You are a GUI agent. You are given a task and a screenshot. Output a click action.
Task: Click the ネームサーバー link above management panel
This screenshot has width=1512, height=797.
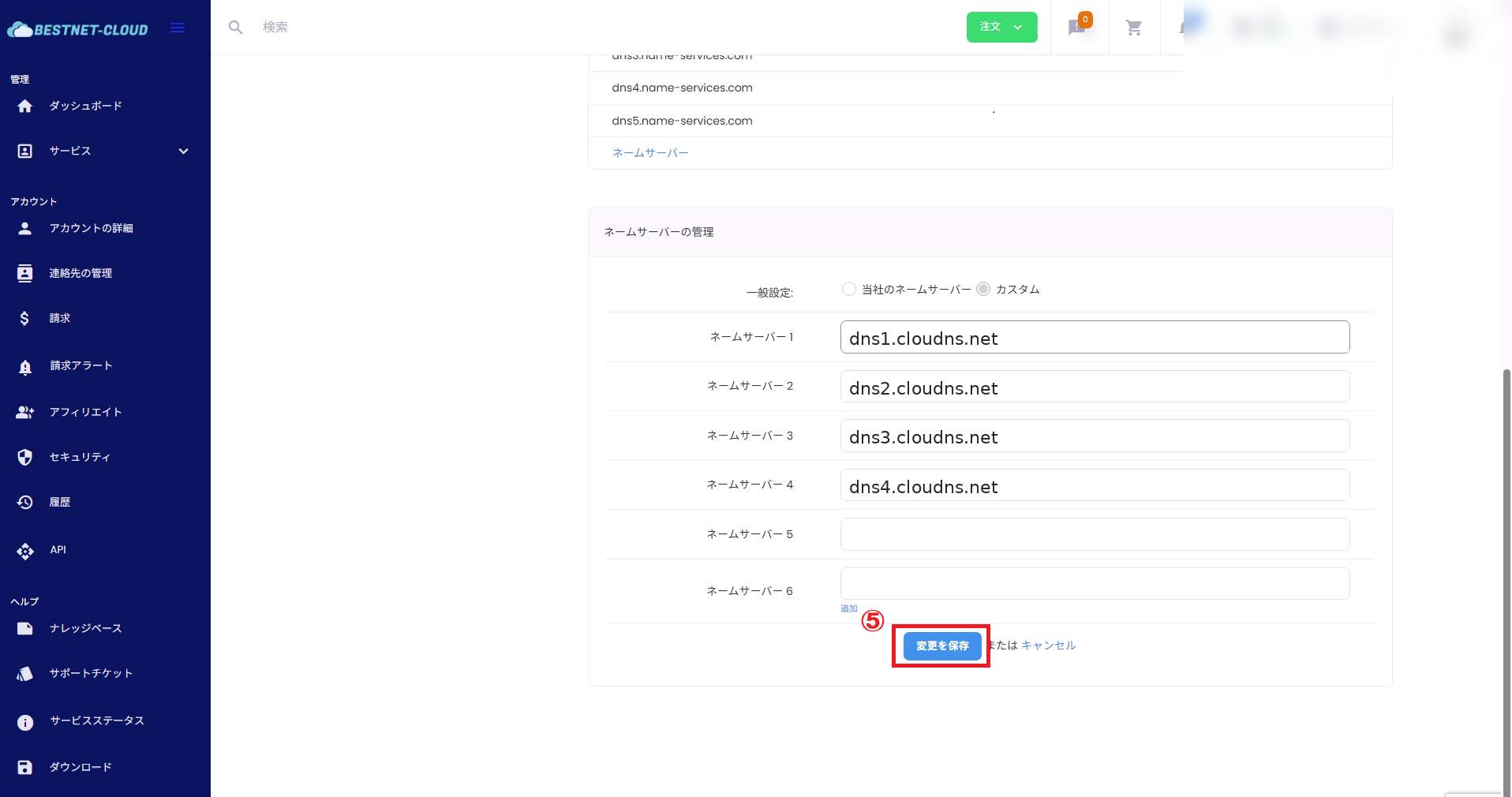coord(650,153)
